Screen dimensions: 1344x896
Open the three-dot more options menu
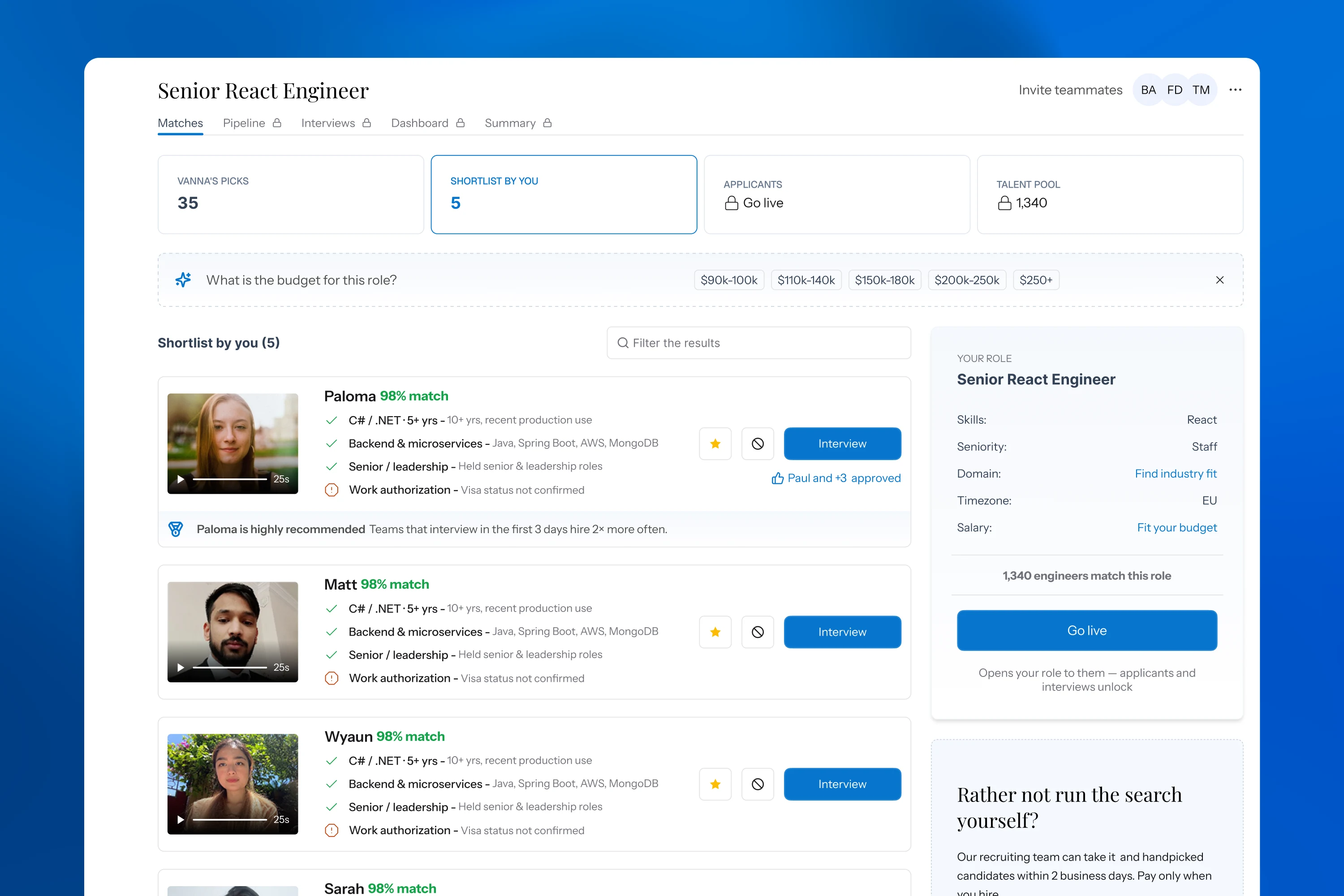1236,90
